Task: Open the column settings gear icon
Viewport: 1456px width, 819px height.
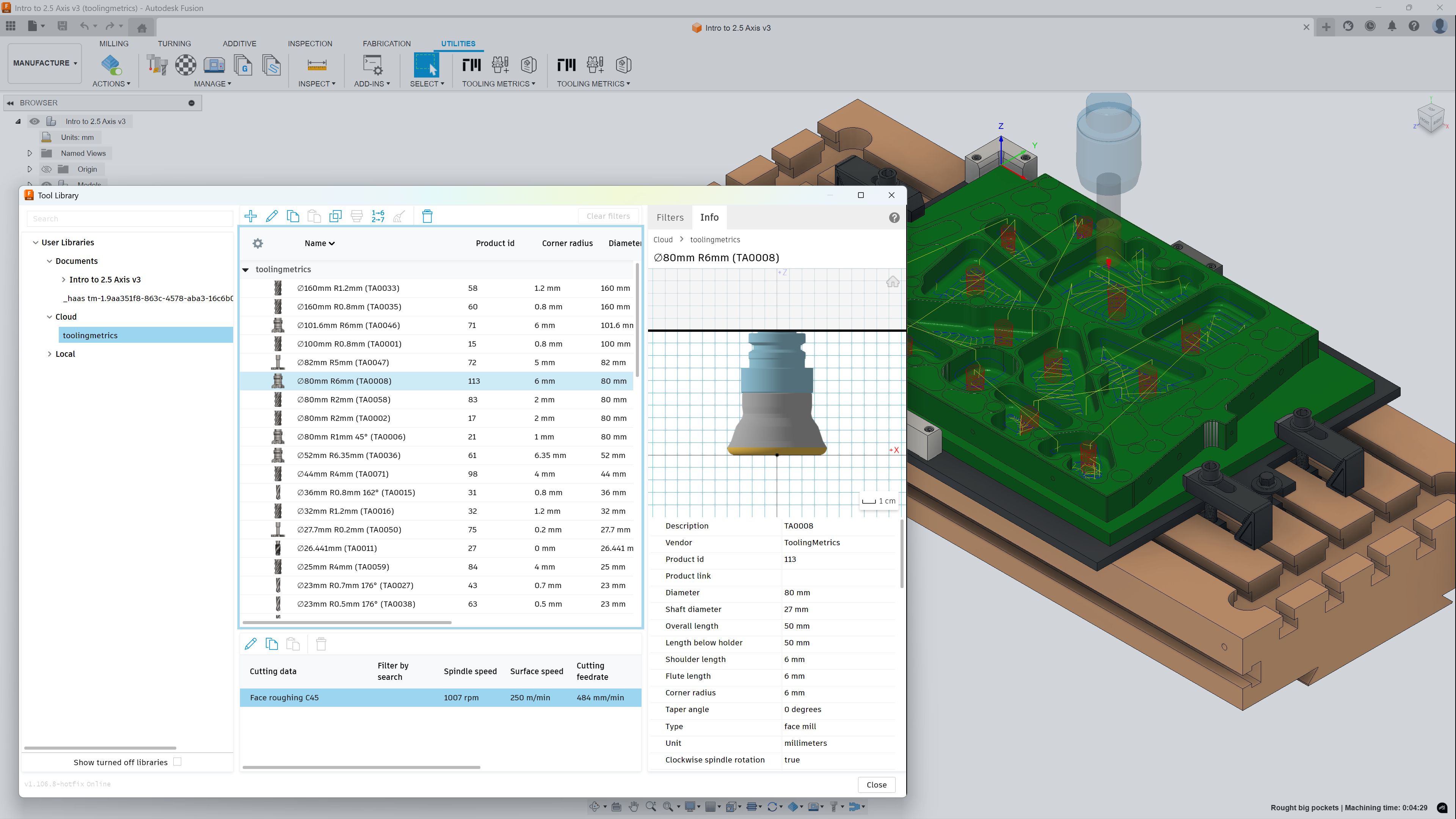Action: 258,243
